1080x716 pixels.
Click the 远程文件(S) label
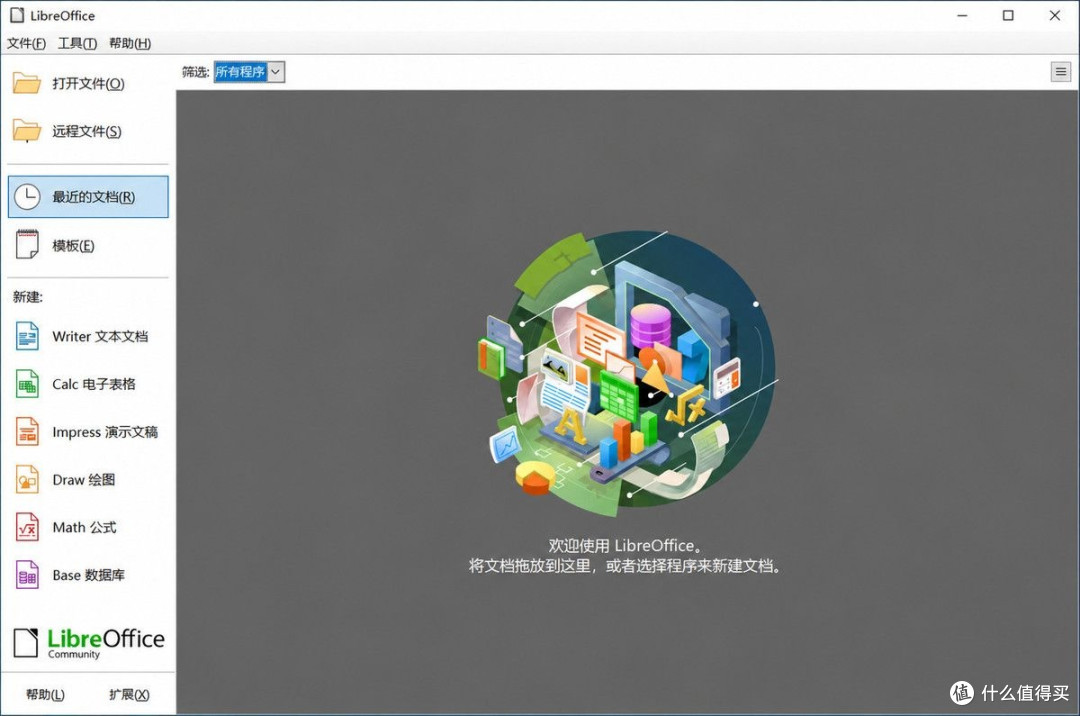[x=87, y=131]
